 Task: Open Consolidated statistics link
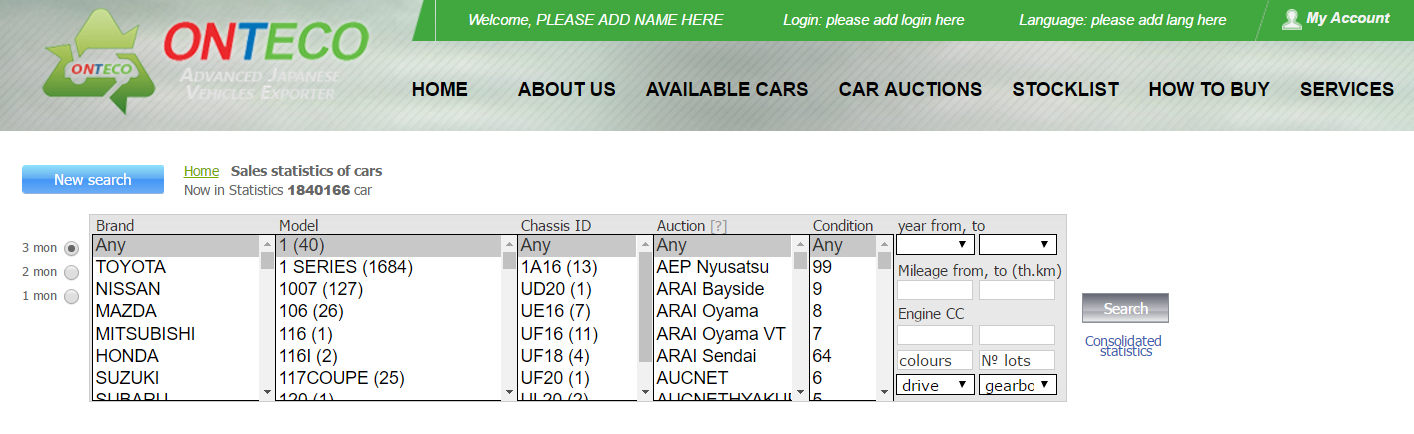pyautogui.click(x=1125, y=346)
